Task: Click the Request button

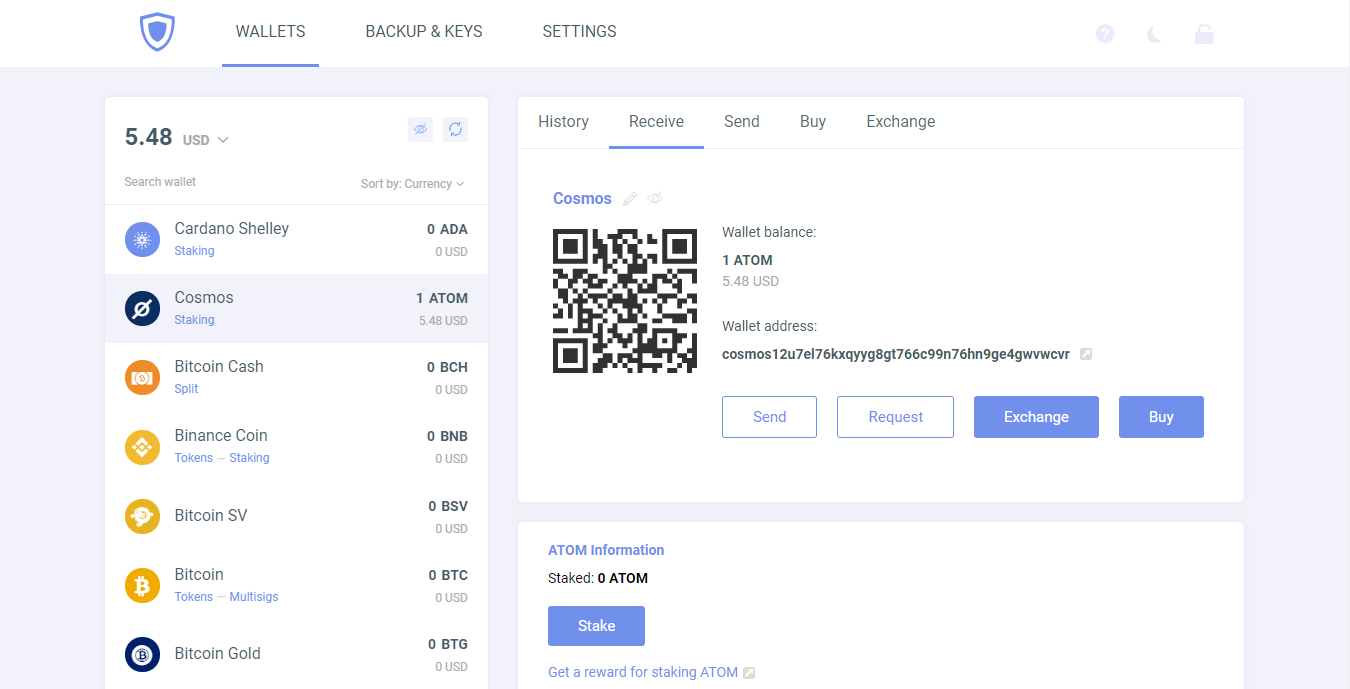Action: click(x=895, y=417)
